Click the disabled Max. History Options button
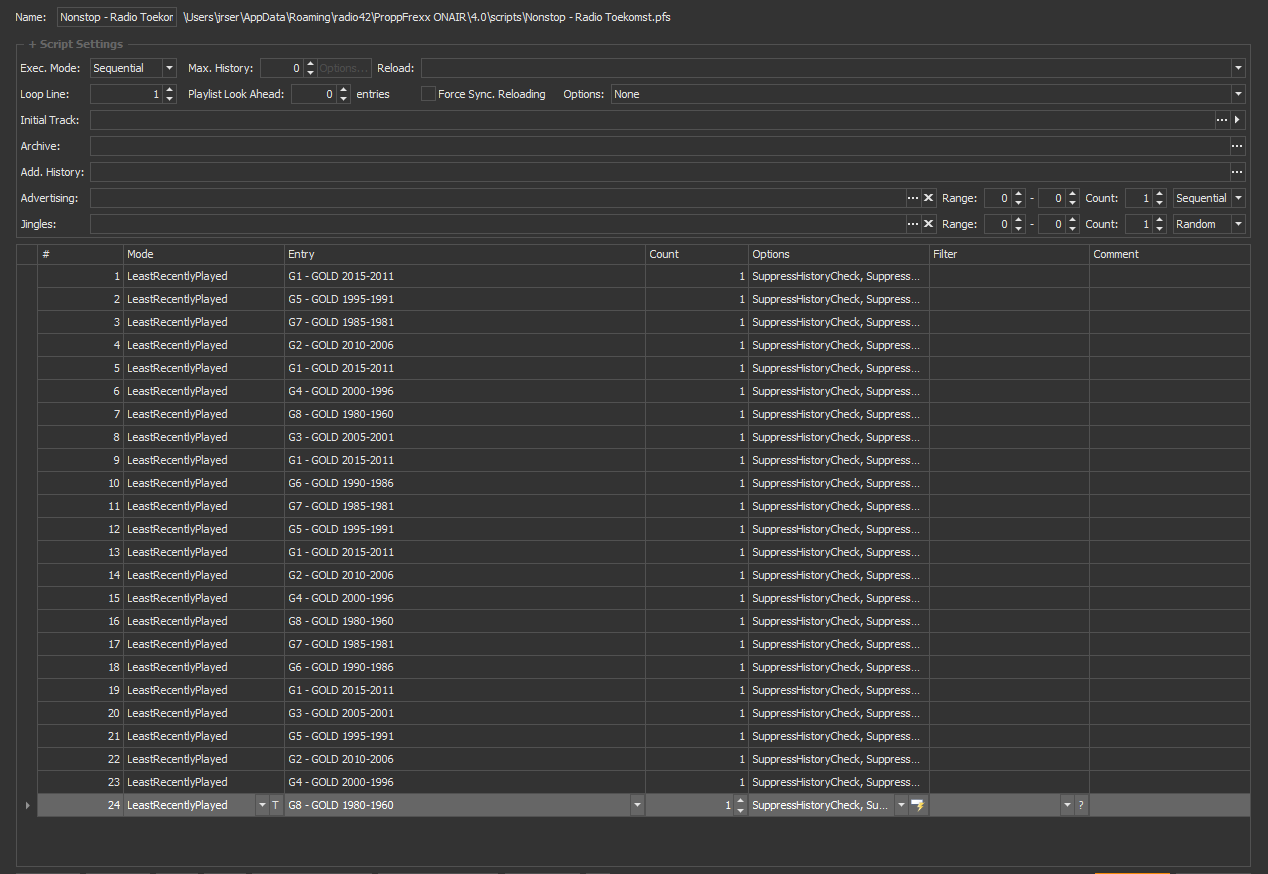The width and height of the screenshot is (1268, 874). click(x=344, y=68)
